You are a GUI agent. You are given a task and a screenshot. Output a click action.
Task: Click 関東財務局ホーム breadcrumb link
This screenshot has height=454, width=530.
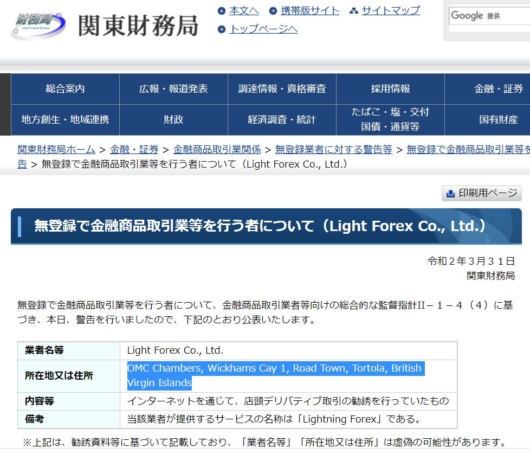(x=56, y=149)
